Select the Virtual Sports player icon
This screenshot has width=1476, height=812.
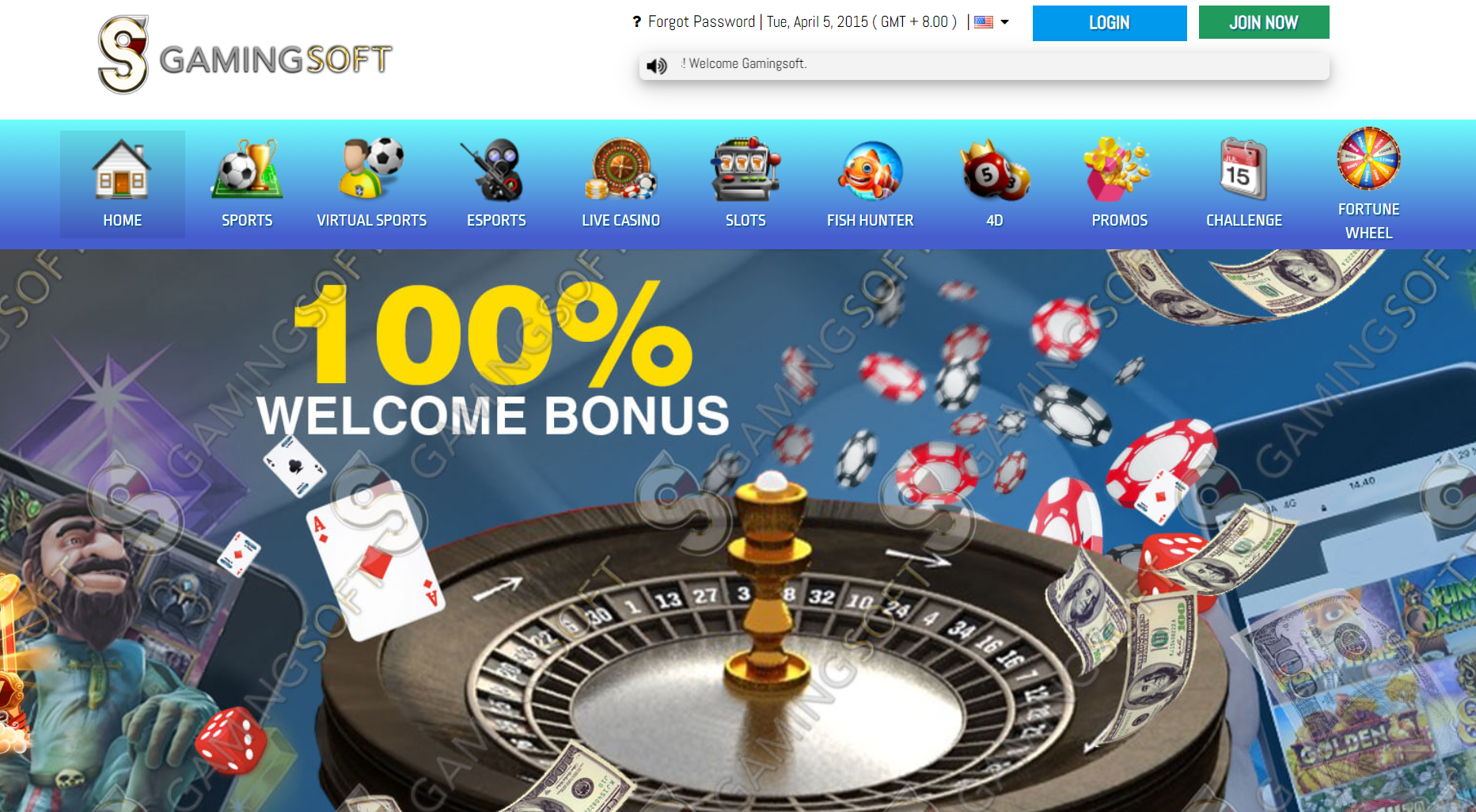coord(371,169)
